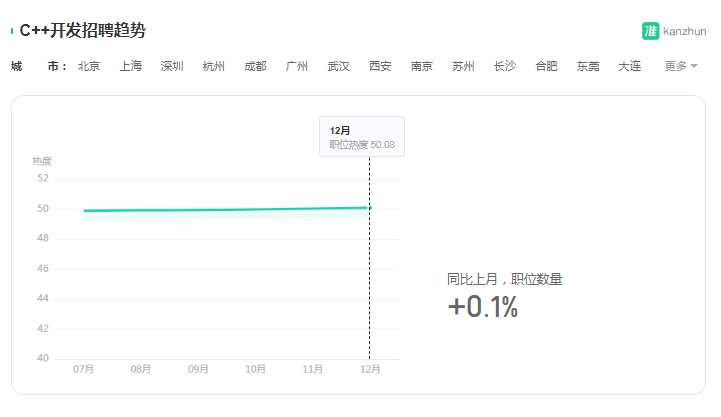Click the green kanzhun logo icon
721x417 pixels.
(650, 31)
